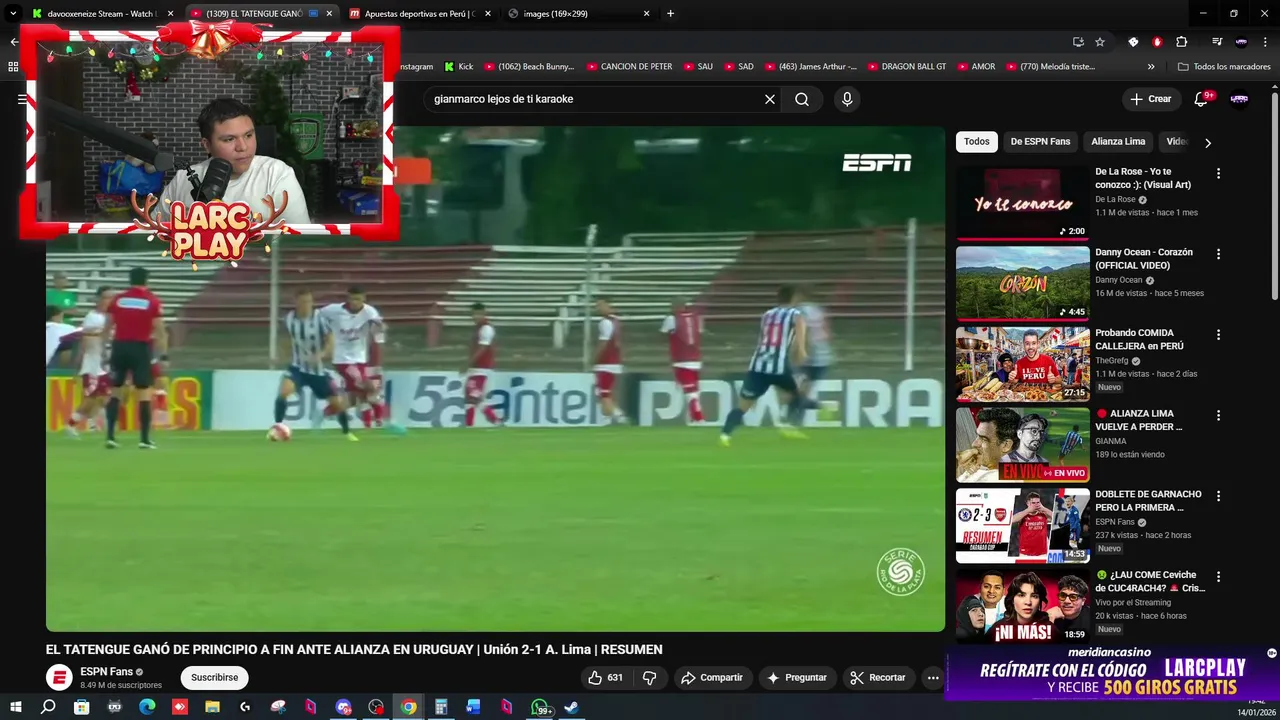
Task: Switch to images (169×299) tab
Action: coord(580,13)
